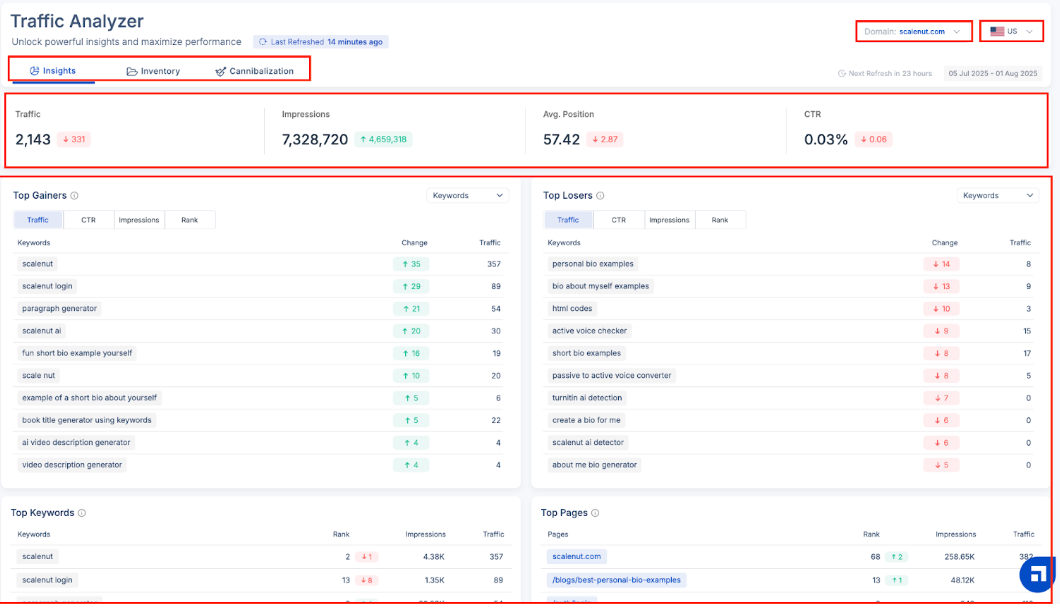This screenshot has width=1060, height=608.
Task: Open the blue chat widget icon
Action: click(x=1038, y=574)
